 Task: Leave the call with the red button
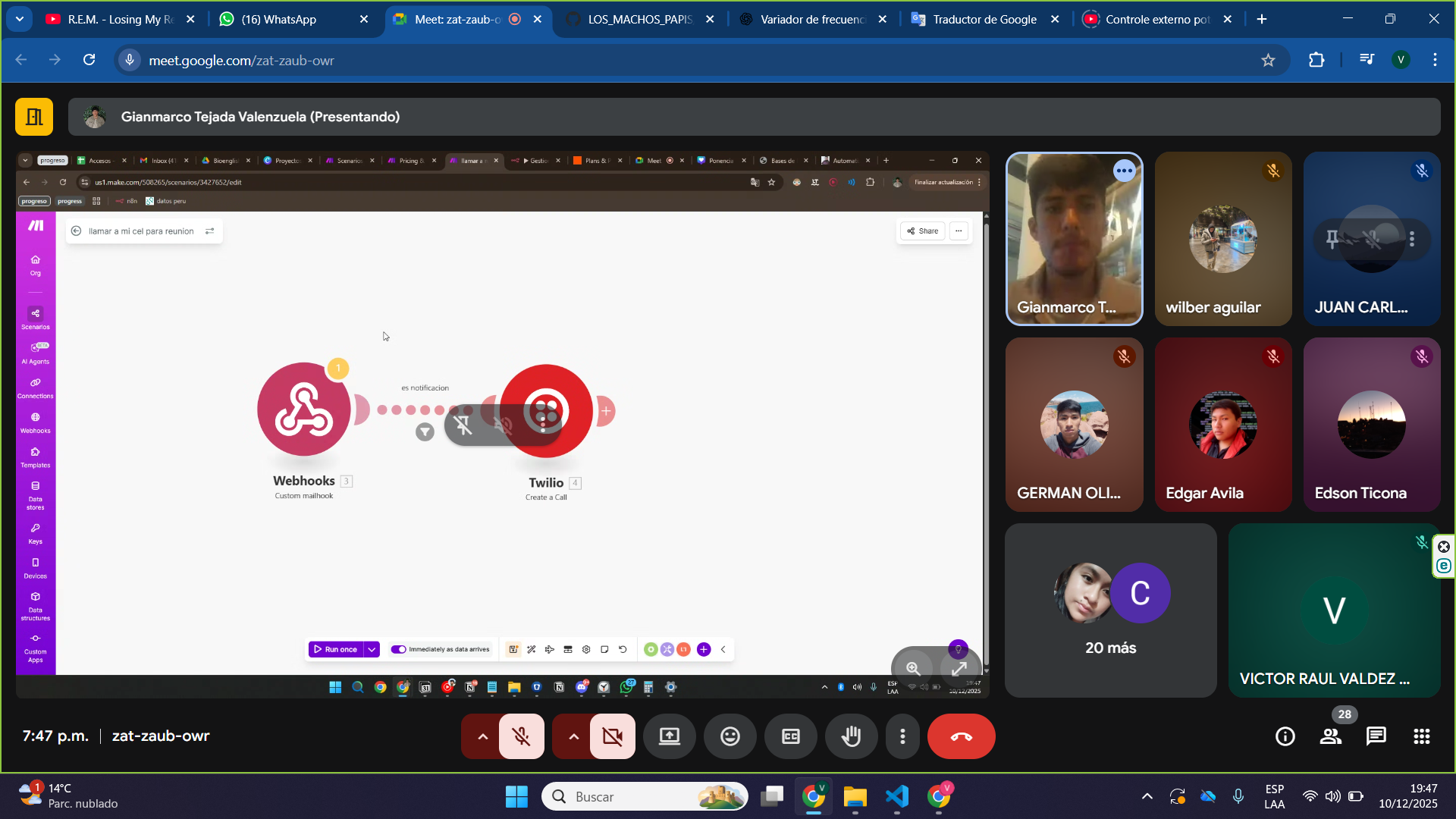(961, 736)
